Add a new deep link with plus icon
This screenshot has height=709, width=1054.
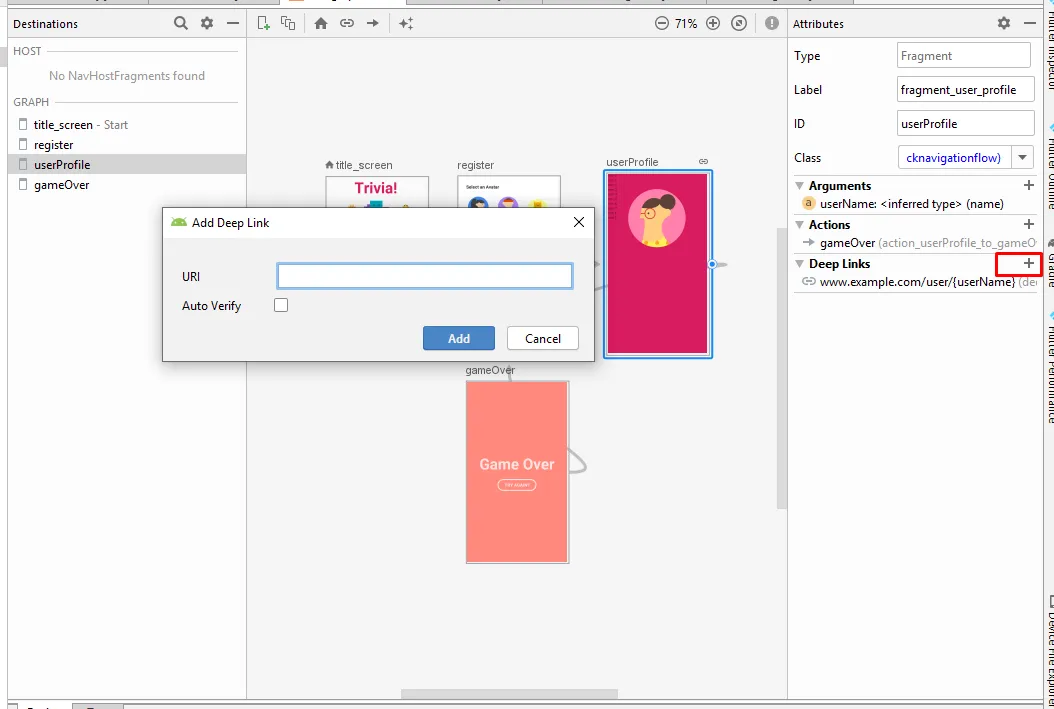point(1029,263)
